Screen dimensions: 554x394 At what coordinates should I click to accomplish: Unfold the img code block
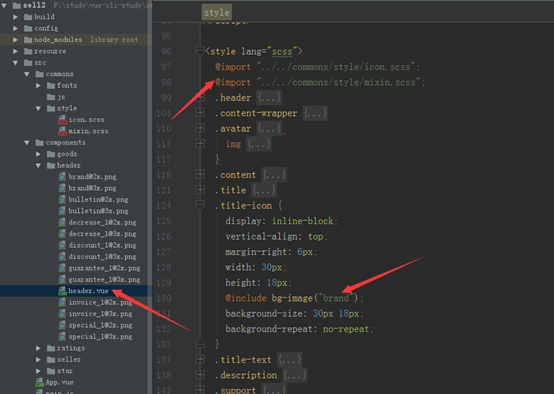pyautogui.click(x=200, y=143)
